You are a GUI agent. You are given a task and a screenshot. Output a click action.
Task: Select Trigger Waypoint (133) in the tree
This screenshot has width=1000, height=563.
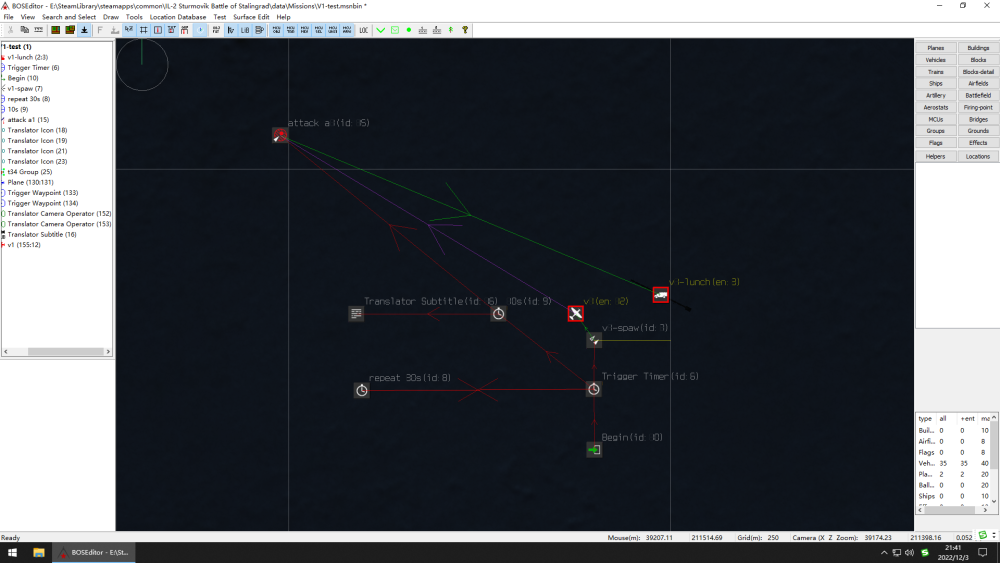pos(43,193)
